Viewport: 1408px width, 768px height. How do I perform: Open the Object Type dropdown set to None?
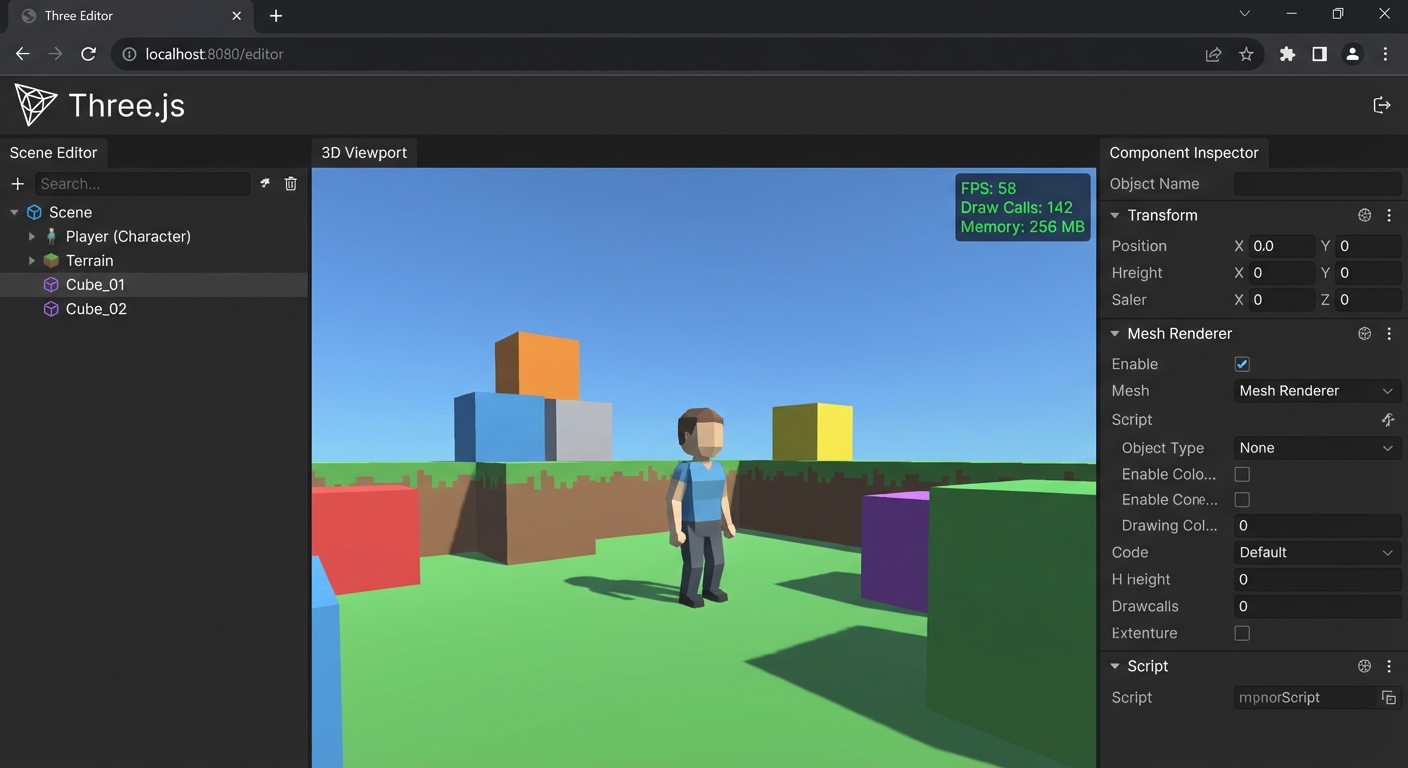pos(1315,448)
